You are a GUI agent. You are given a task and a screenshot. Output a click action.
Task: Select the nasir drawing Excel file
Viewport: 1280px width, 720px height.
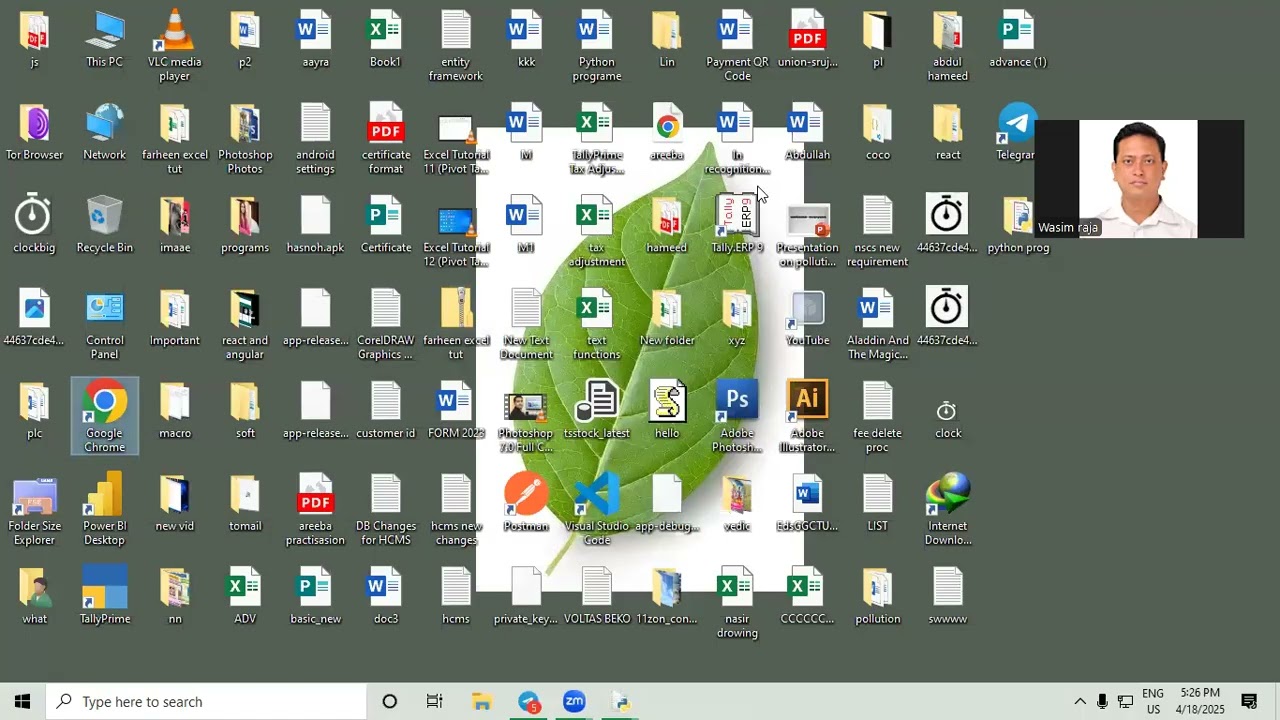pyautogui.click(x=737, y=603)
